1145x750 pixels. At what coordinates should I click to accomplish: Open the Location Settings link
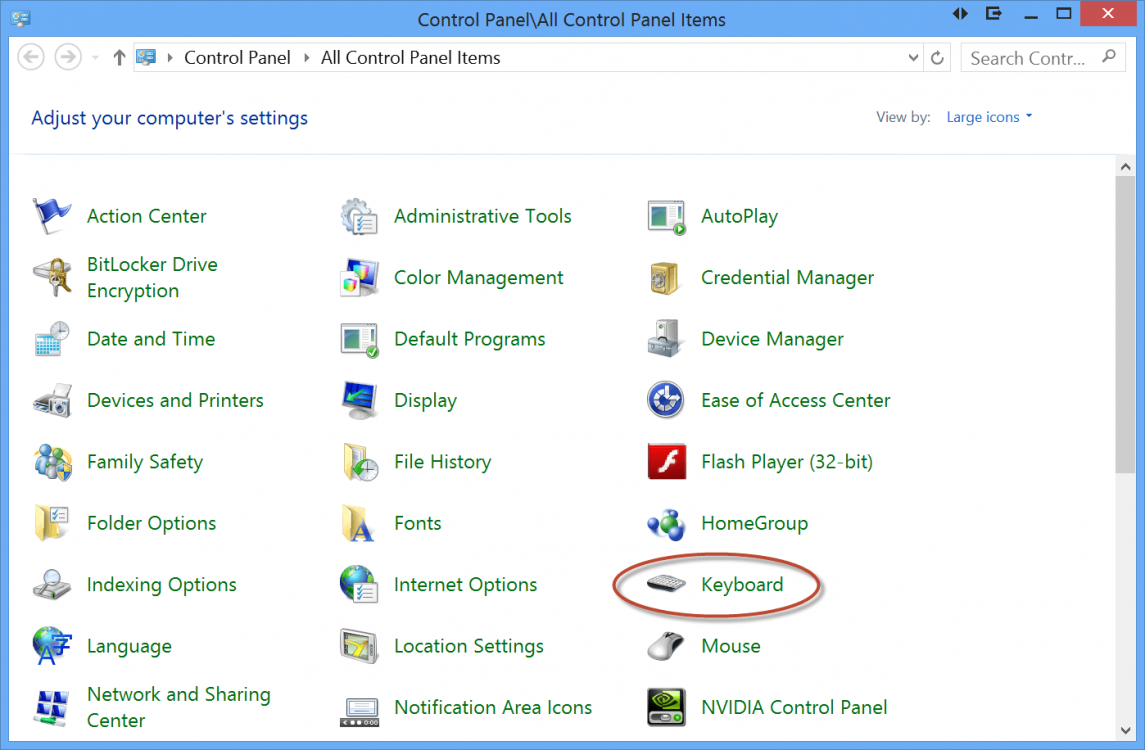pos(469,646)
